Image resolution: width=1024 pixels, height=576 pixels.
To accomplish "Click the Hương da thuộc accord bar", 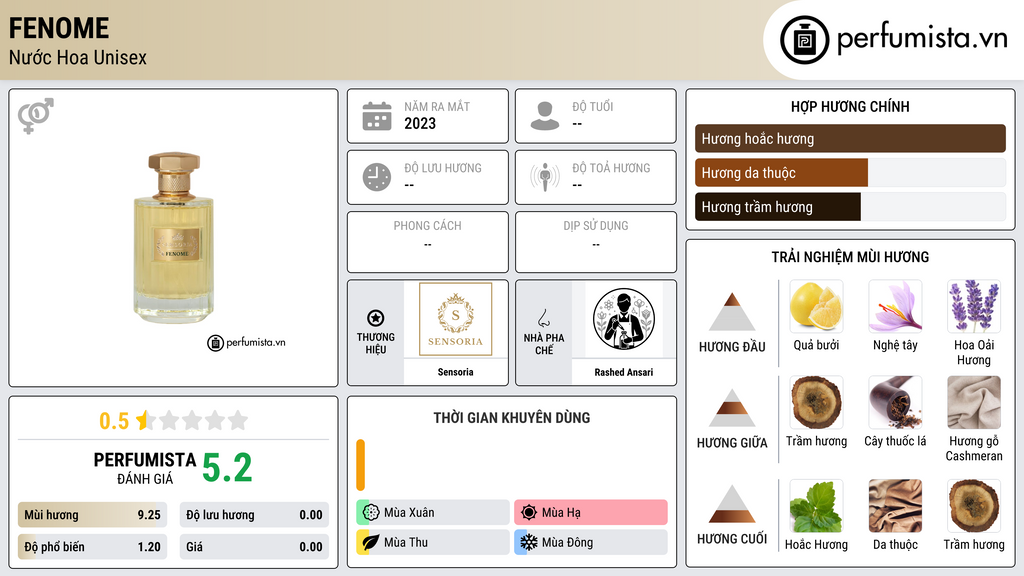I will click(x=850, y=172).
